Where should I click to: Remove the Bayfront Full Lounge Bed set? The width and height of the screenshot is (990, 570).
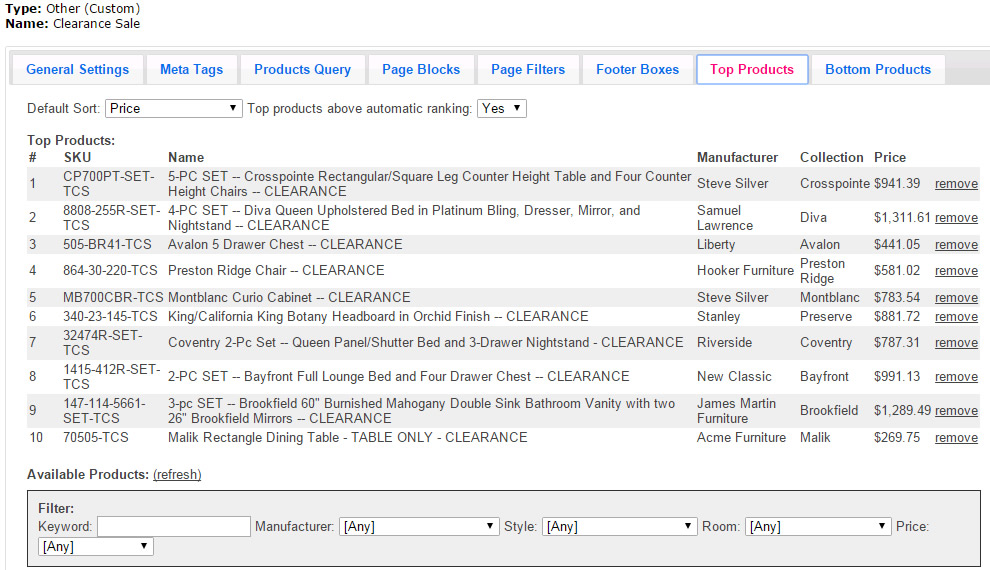tap(956, 377)
